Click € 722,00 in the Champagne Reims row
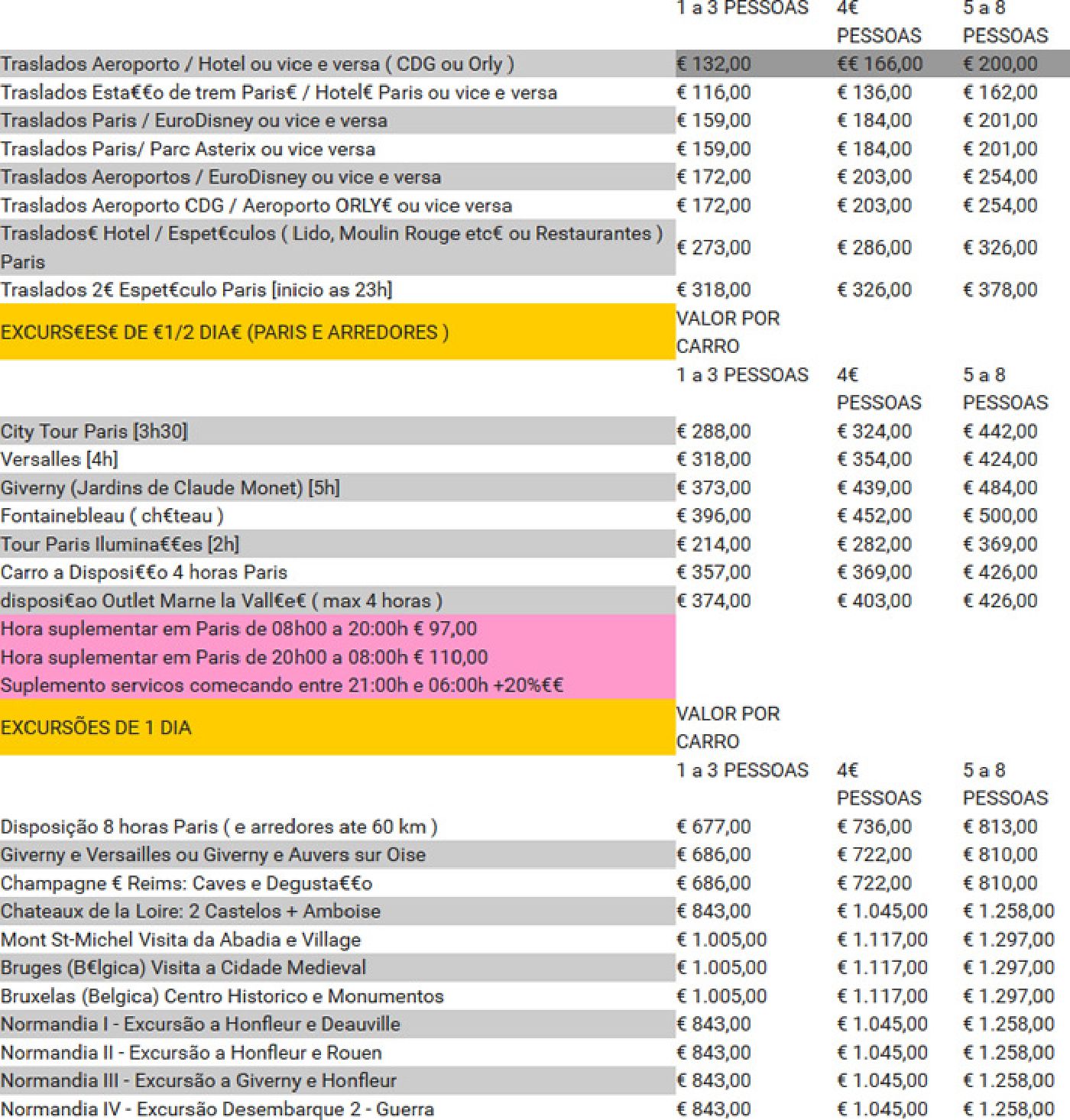This screenshot has width=1070, height=1120. (x=874, y=884)
